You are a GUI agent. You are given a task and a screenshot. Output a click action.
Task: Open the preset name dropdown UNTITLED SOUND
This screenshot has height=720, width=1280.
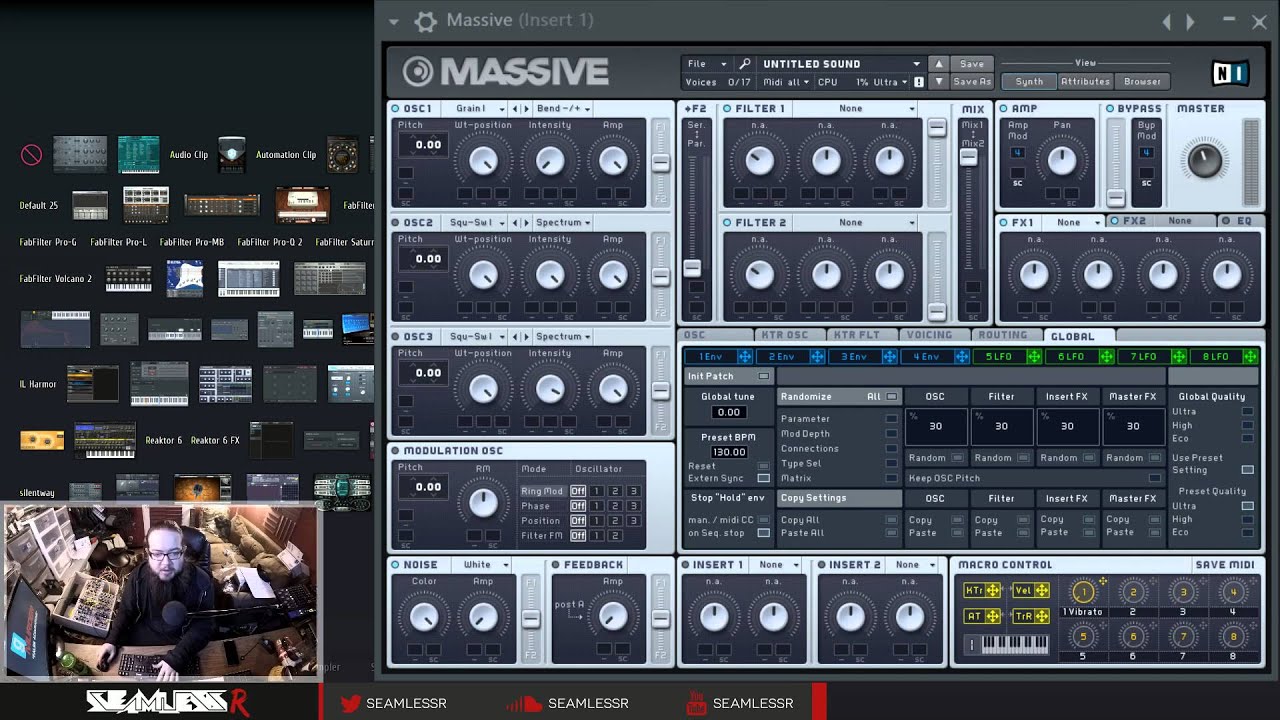[840, 64]
